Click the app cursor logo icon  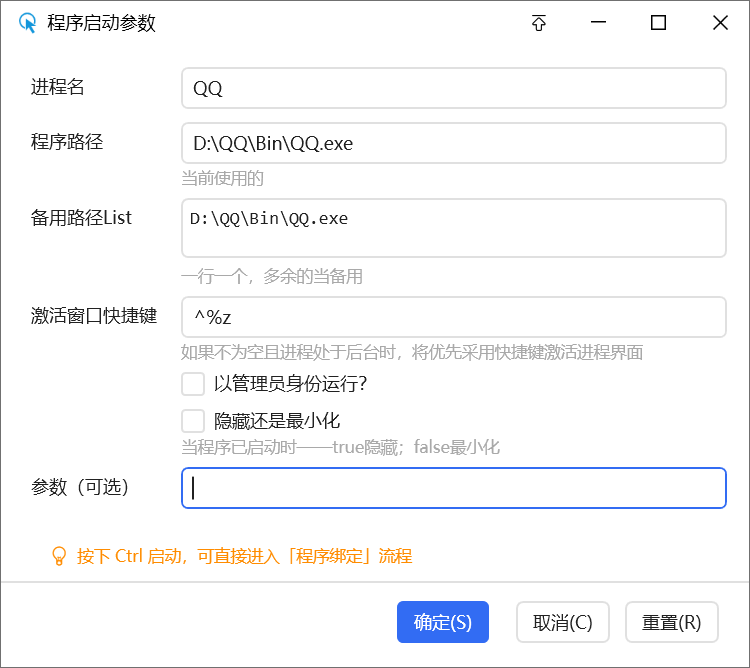[28, 23]
